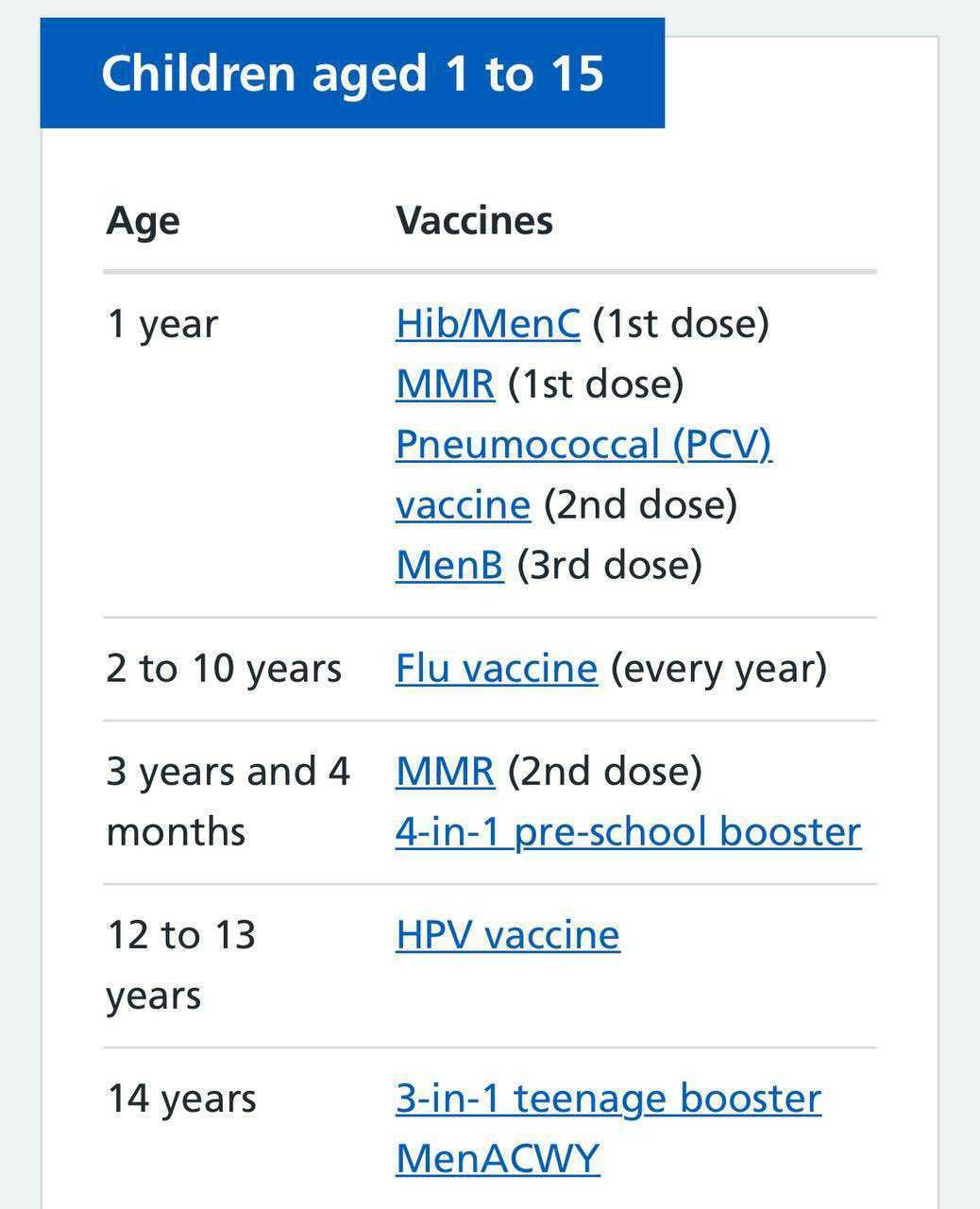Image resolution: width=980 pixels, height=1209 pixels.
Task: Click the MMR link marked 2nd dose
Action: [x=445, y=771]
